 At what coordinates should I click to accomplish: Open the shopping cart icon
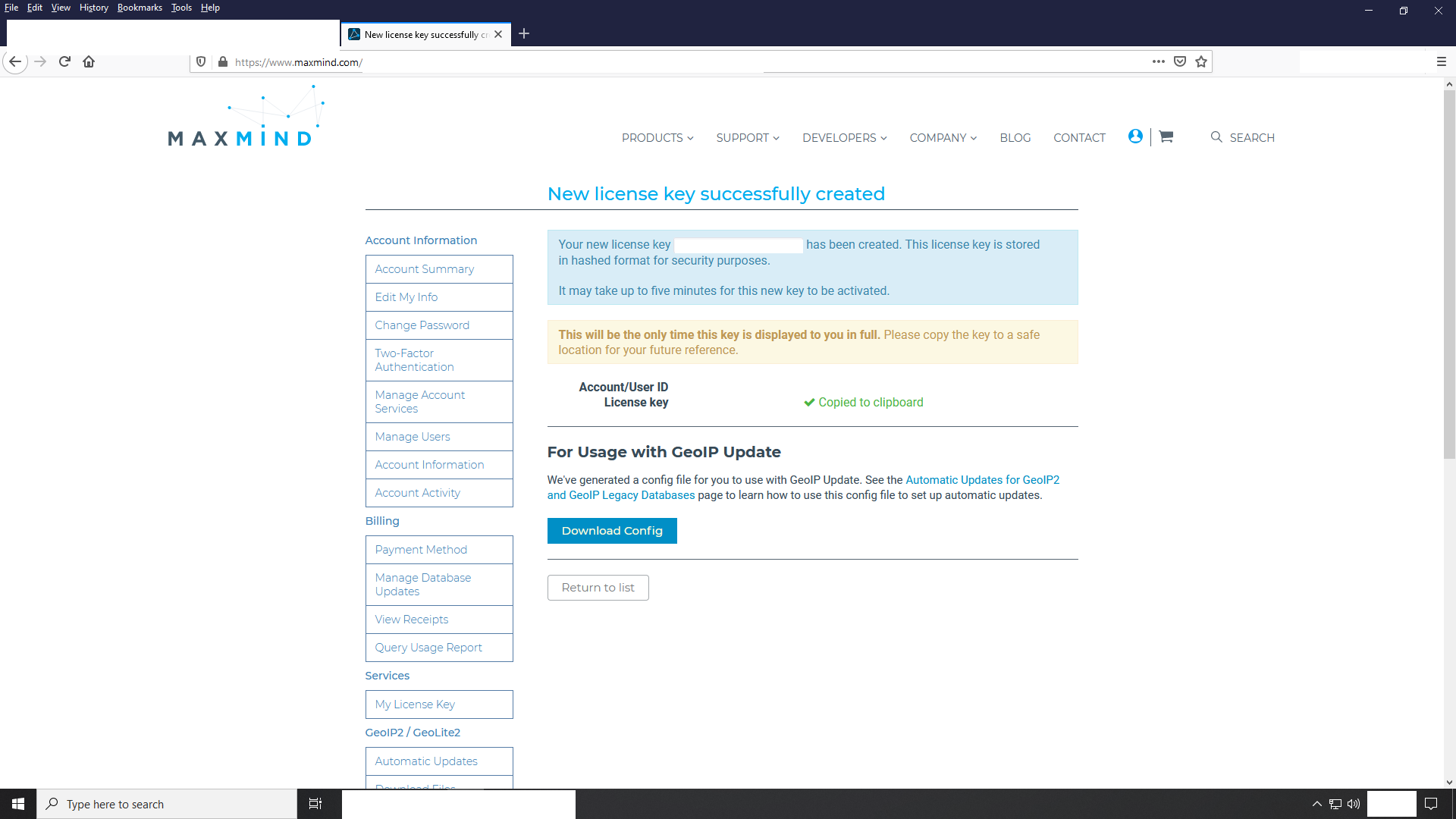click(x=1166, y=136)
